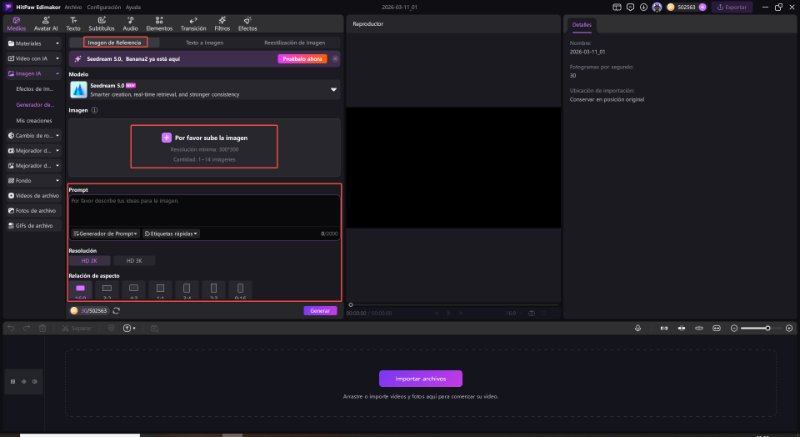The image size is (800, 437).
Task: Open the Transición tool
Action: 192,24
